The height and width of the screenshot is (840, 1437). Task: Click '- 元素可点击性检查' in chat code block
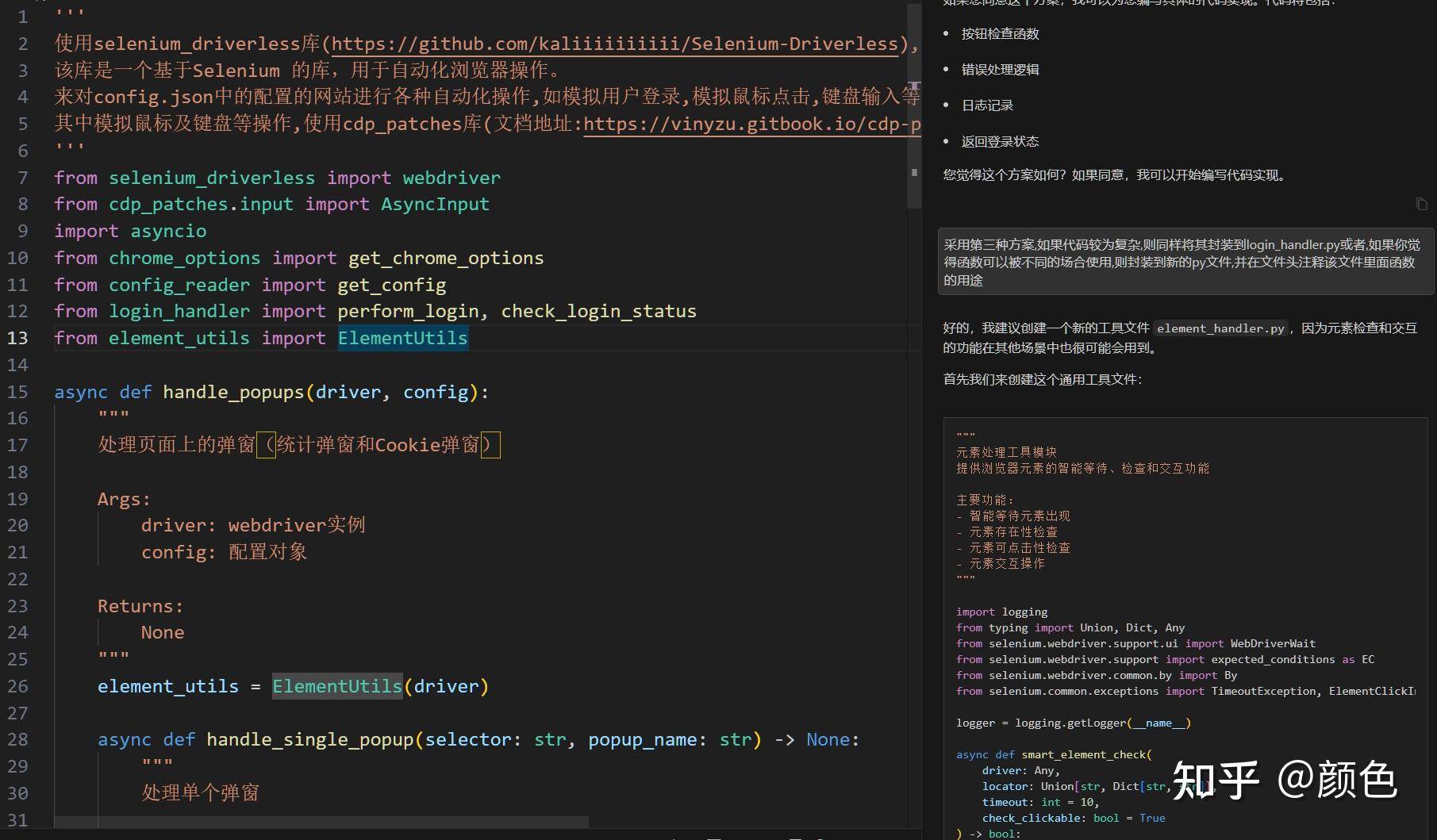click(x=1013, y=547)
